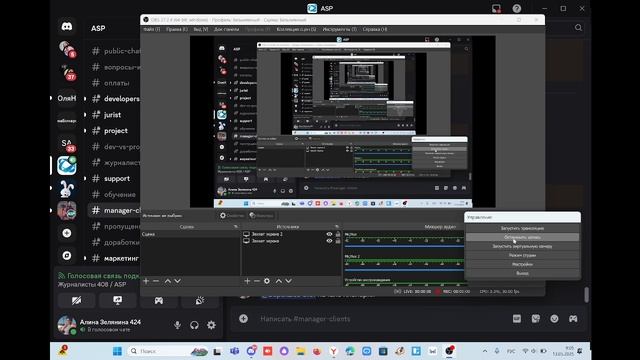
Task: Open OBS Настройки button
Action: [x=522, y=264]
